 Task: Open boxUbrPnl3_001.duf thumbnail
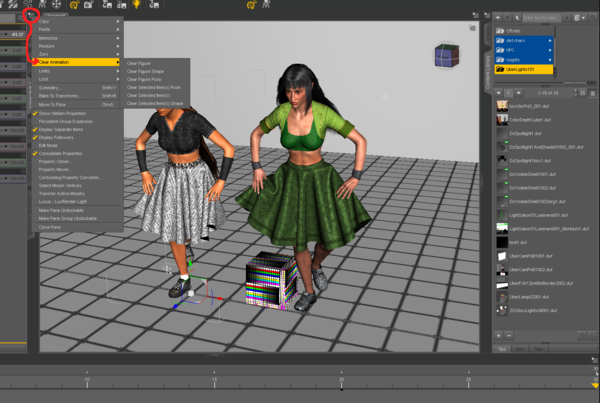502,106
